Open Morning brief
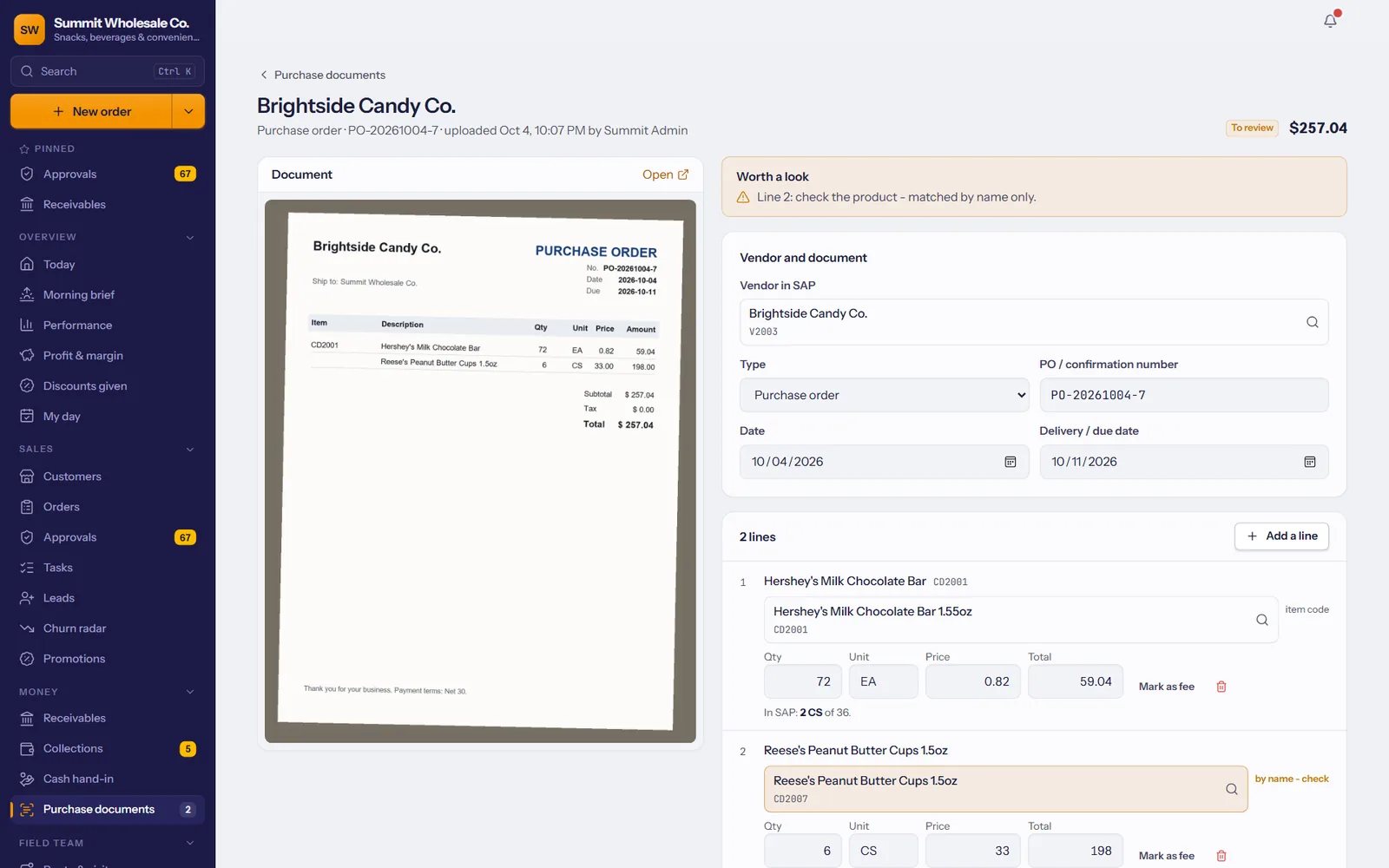 108,294
